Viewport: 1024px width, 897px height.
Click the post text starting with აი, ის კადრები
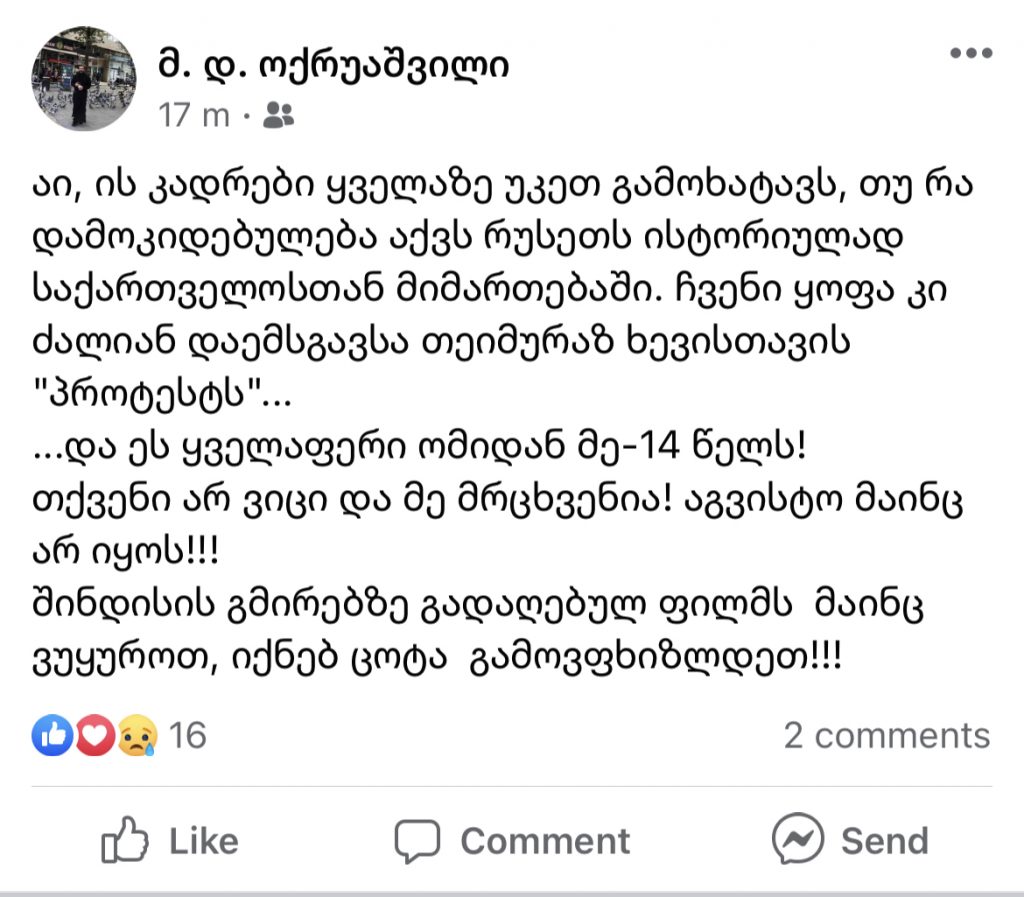(503, 291)
